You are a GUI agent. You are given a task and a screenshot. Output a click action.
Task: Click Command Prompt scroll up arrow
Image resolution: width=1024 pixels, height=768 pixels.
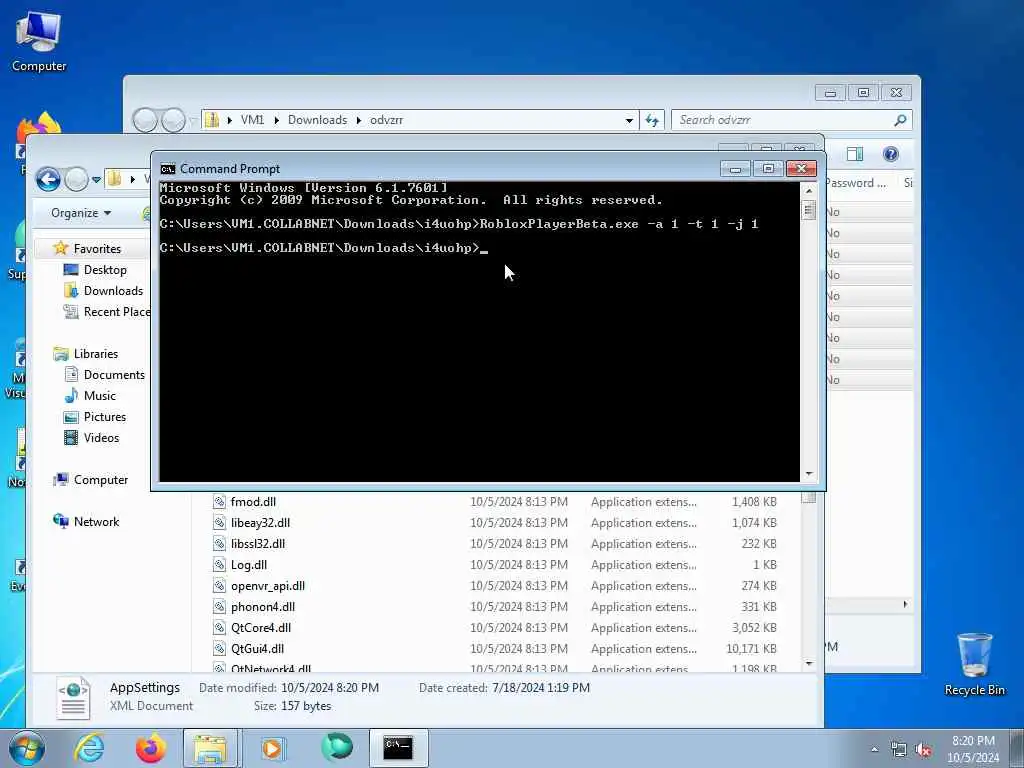tap(809, 191)
